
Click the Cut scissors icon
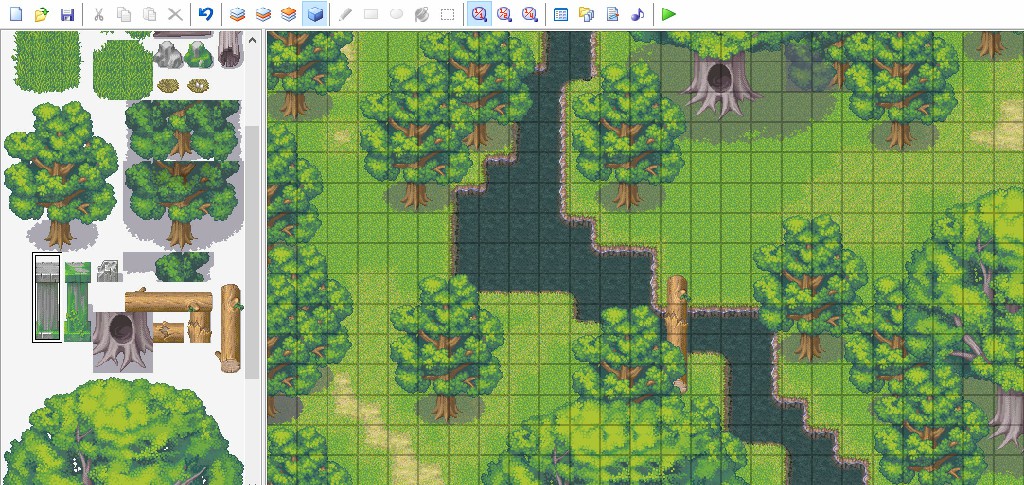[x=99, y=14]
